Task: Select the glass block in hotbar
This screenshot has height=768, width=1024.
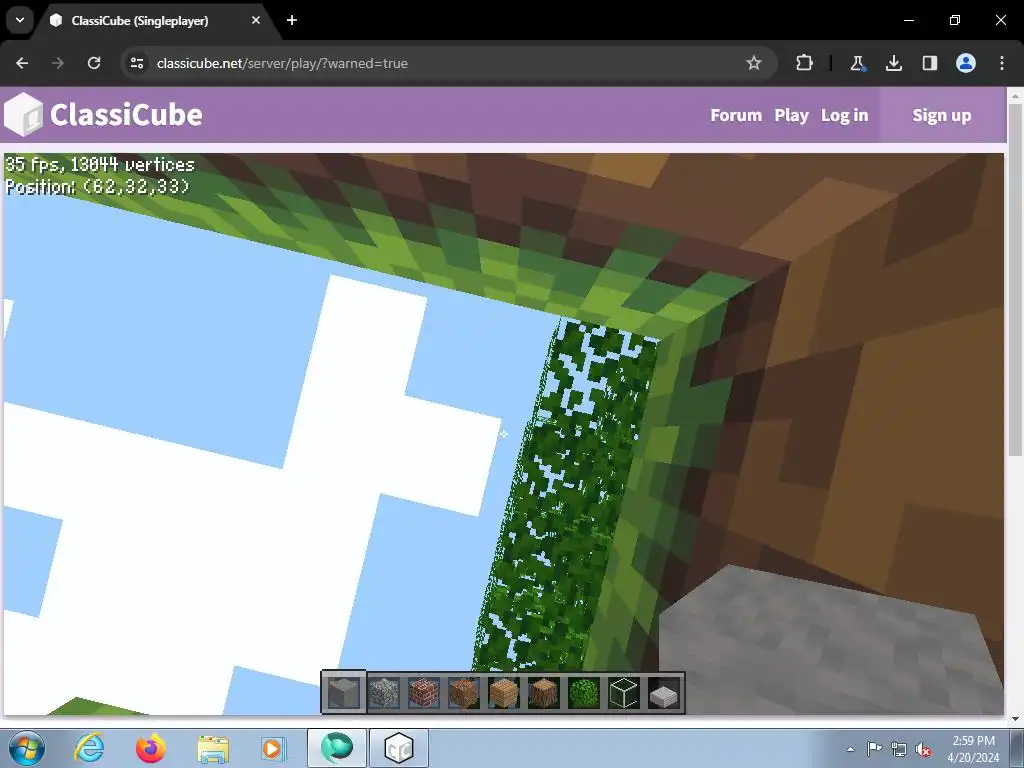Action: pos(624,692)
